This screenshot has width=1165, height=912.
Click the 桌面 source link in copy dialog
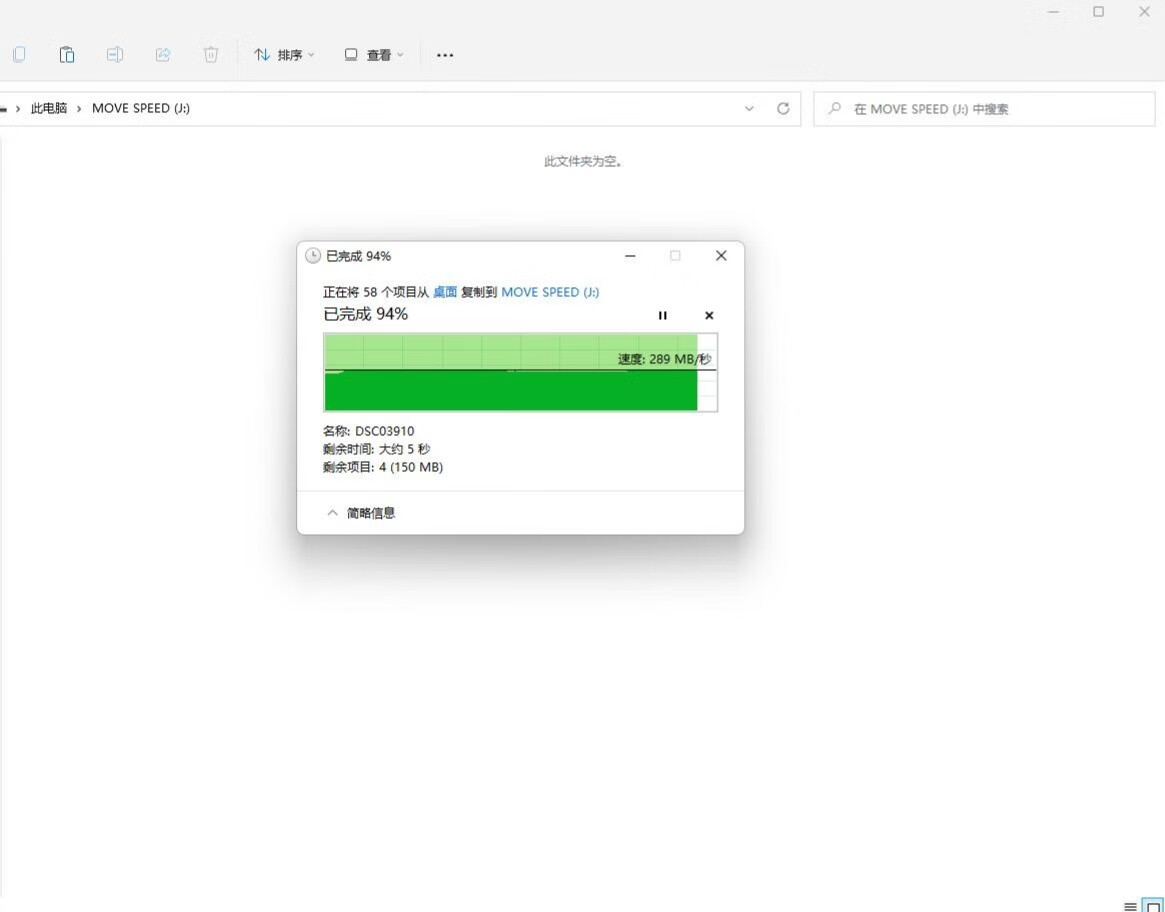pos(445,292)
